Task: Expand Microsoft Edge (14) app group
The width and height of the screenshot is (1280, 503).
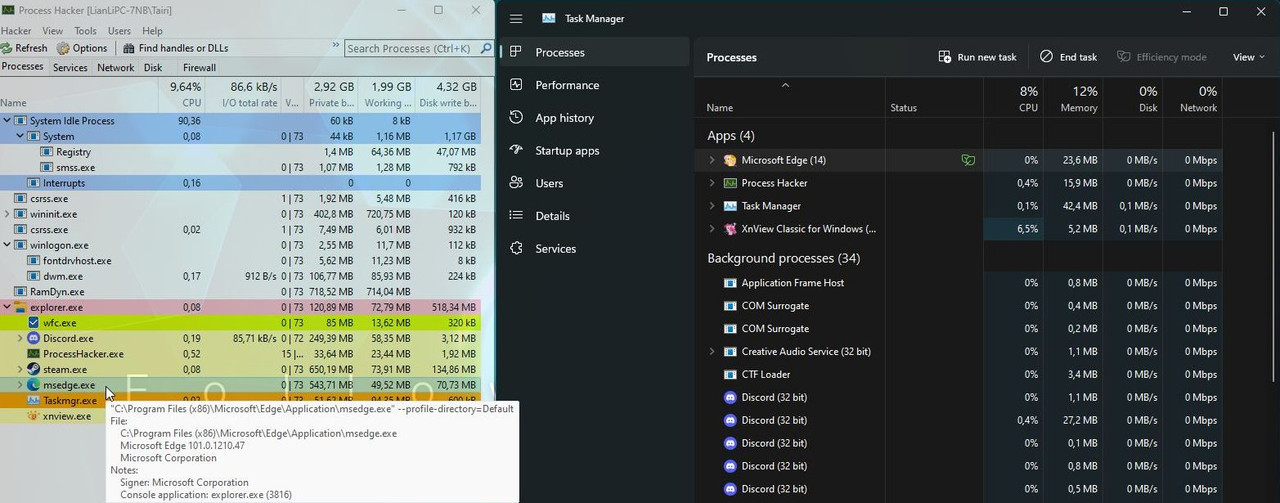Action: [712, 160]
